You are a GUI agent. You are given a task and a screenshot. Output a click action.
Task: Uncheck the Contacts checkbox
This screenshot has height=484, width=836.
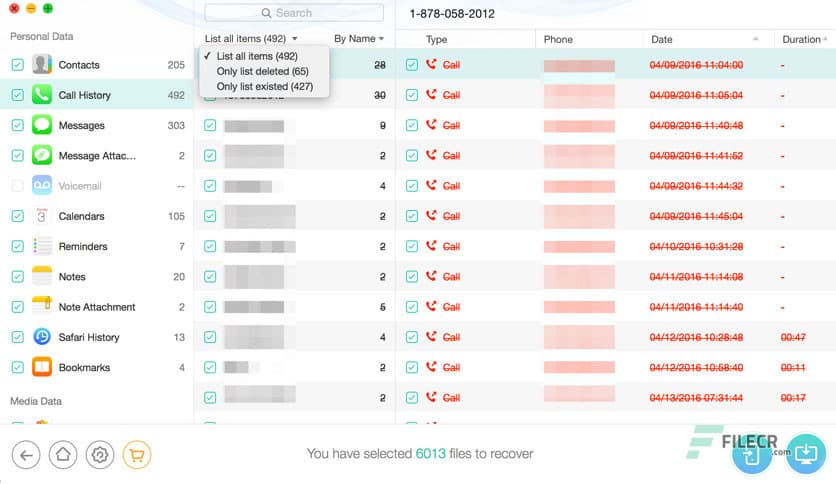pyautogui.click(x=17, y=65)
